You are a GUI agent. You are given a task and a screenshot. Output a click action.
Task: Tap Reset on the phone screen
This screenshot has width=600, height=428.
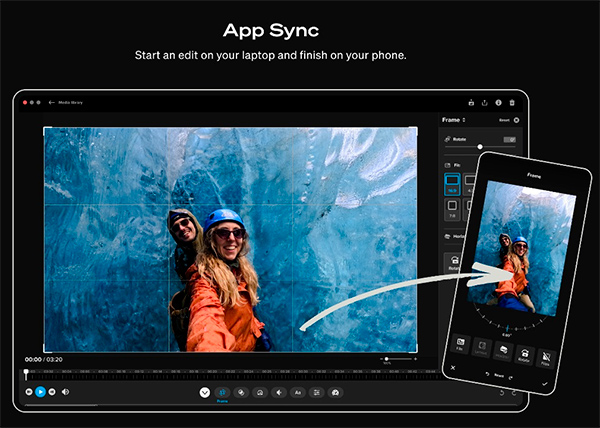[x=497, y=376]
